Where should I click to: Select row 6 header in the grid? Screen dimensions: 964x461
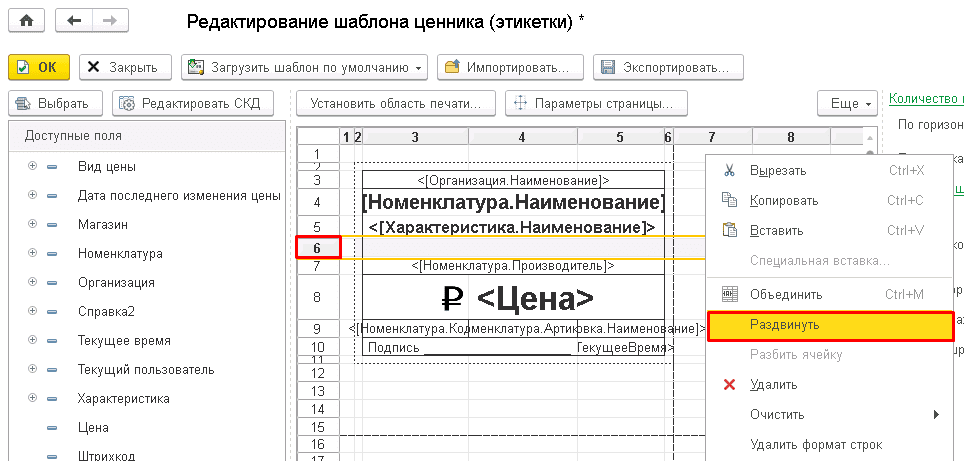pyautogui.click(x=318, y=246)
